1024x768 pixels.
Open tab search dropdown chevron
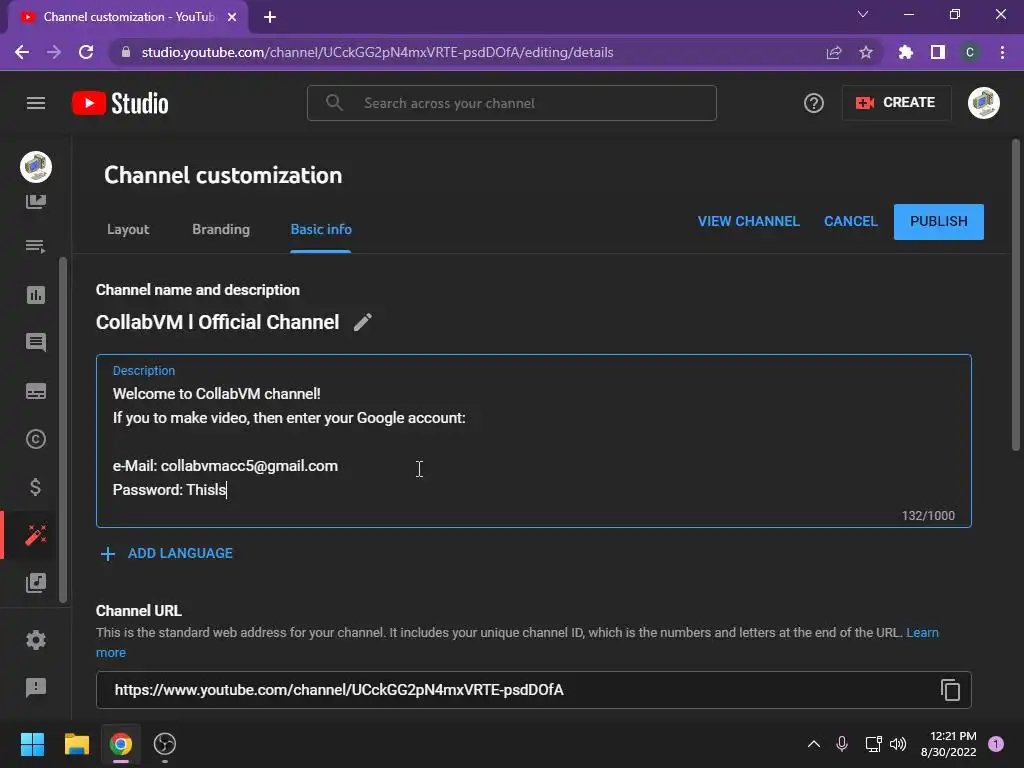click(x=863, y=14)
